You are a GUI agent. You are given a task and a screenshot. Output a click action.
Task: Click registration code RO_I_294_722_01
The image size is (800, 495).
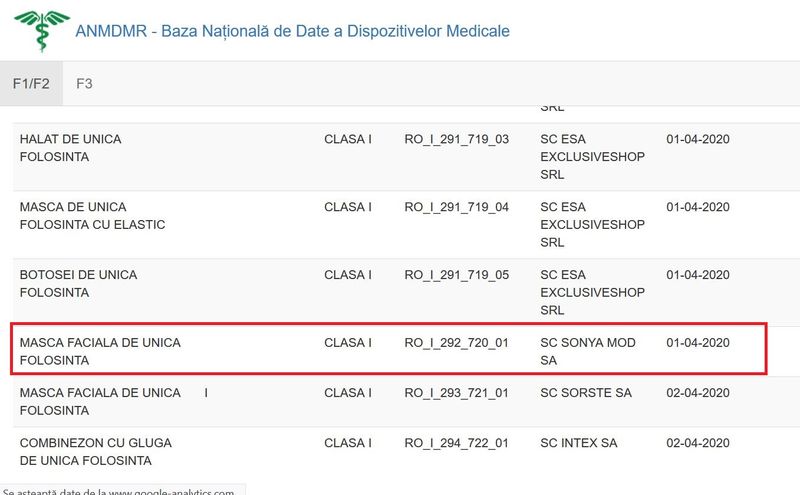coord(457,443)
